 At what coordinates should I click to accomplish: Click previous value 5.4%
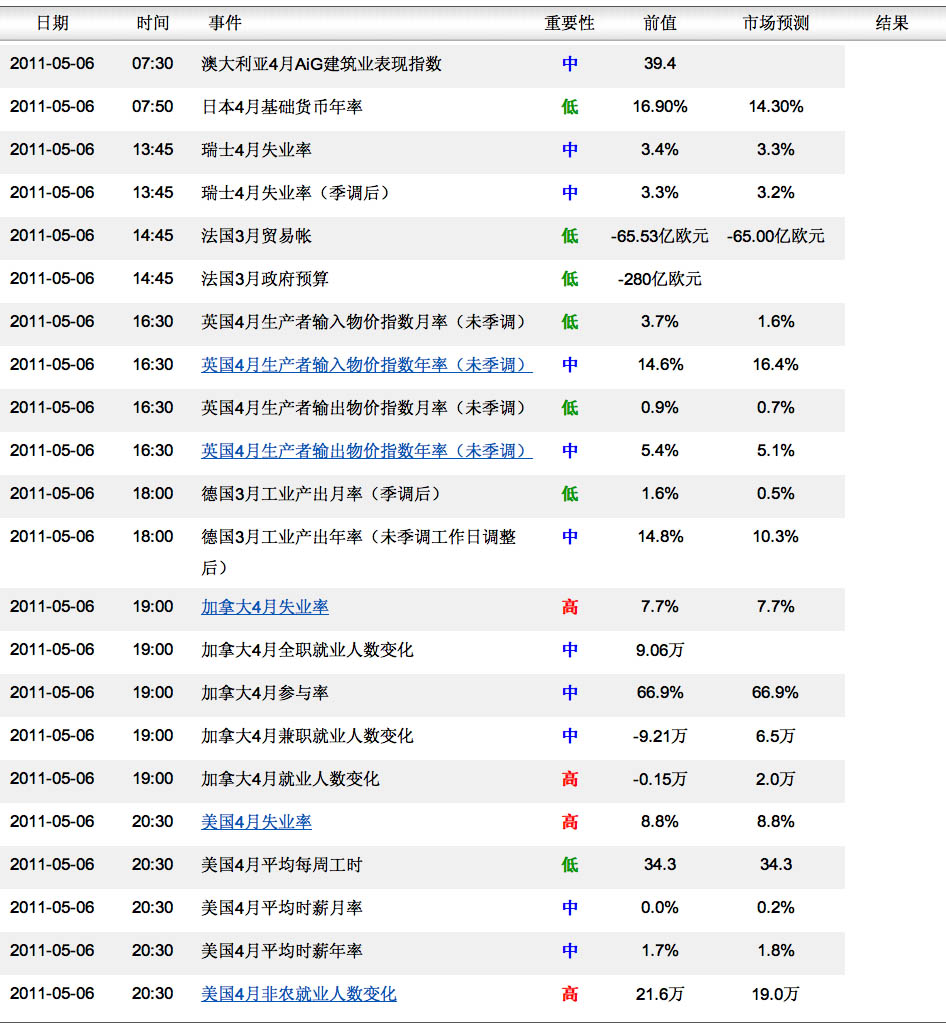[x=660, y=451]
